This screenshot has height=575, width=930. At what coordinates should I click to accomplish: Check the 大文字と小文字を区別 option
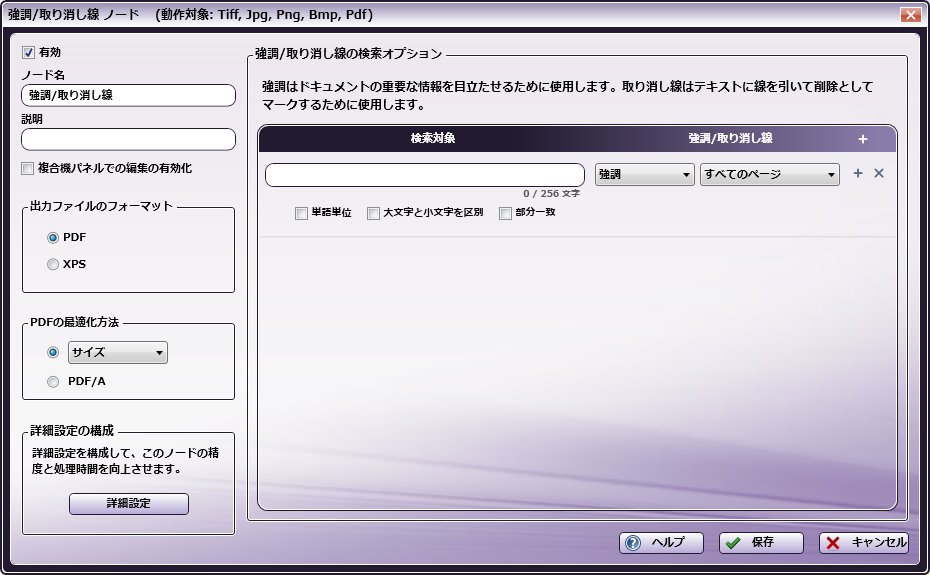(x=373, y=213)
